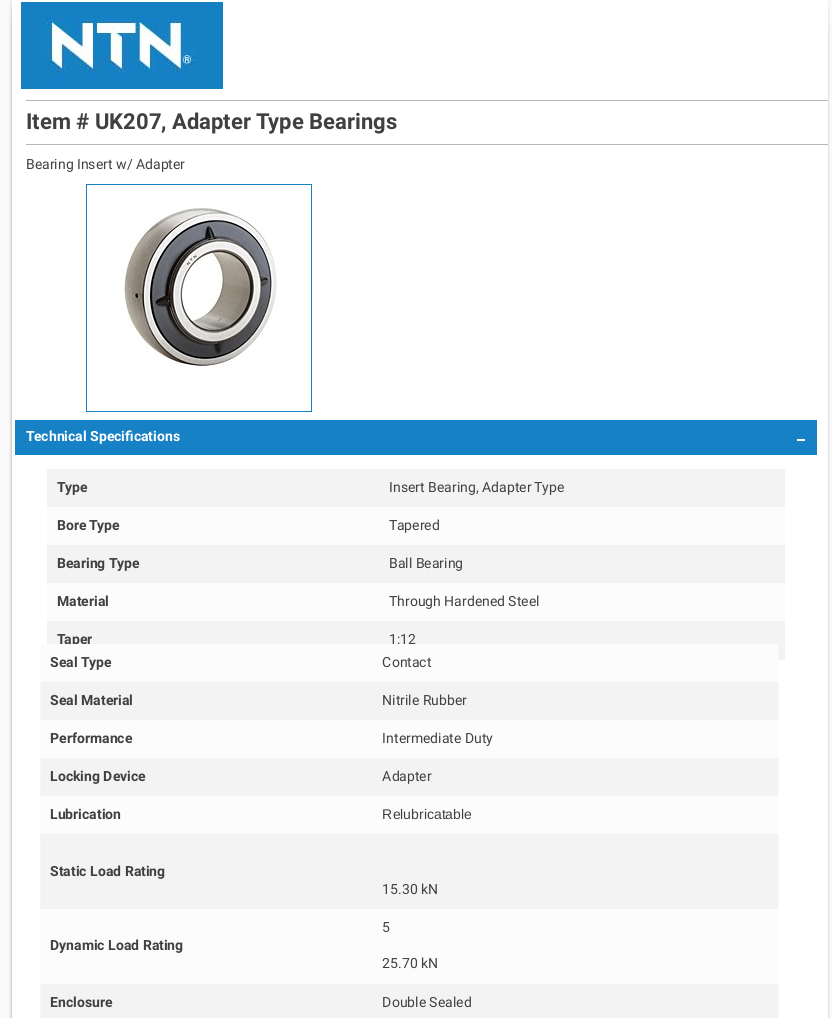This screenshot has height=1018, width=832.
Task: Select the 'Adapter' locking device value
Action: click(x=406, y=776)
